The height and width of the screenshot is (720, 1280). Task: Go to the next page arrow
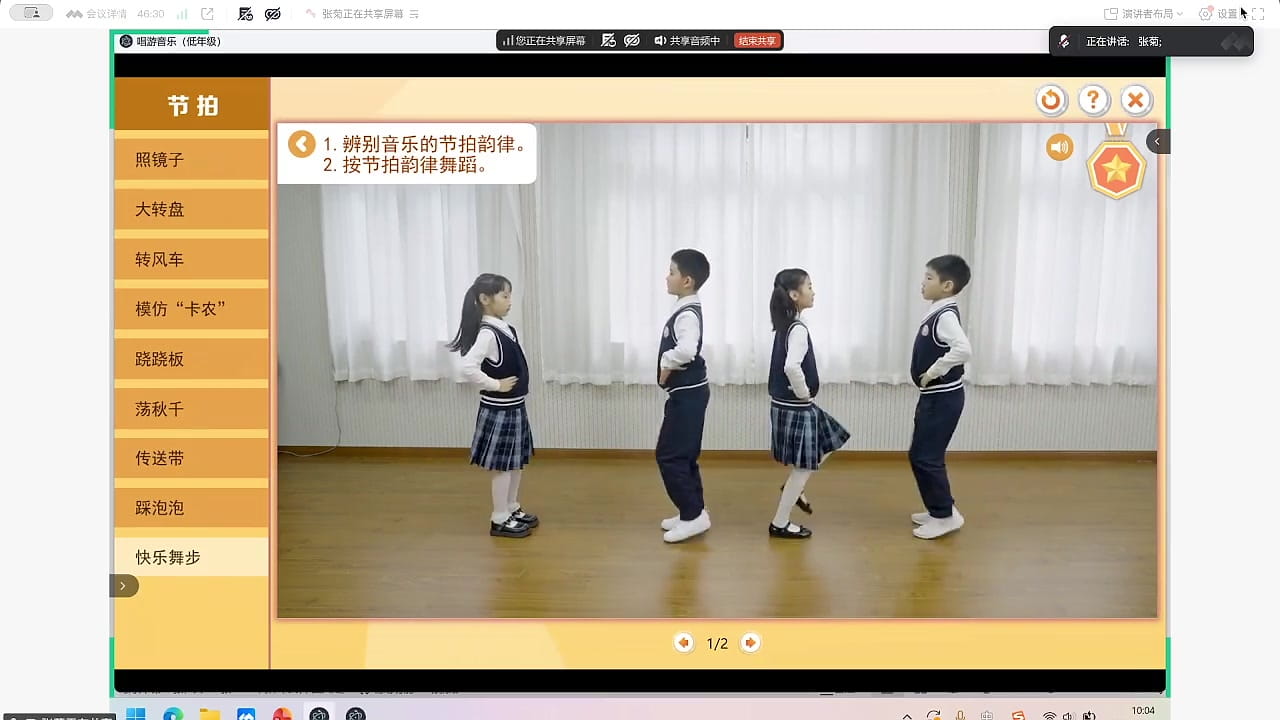[750, 643]
